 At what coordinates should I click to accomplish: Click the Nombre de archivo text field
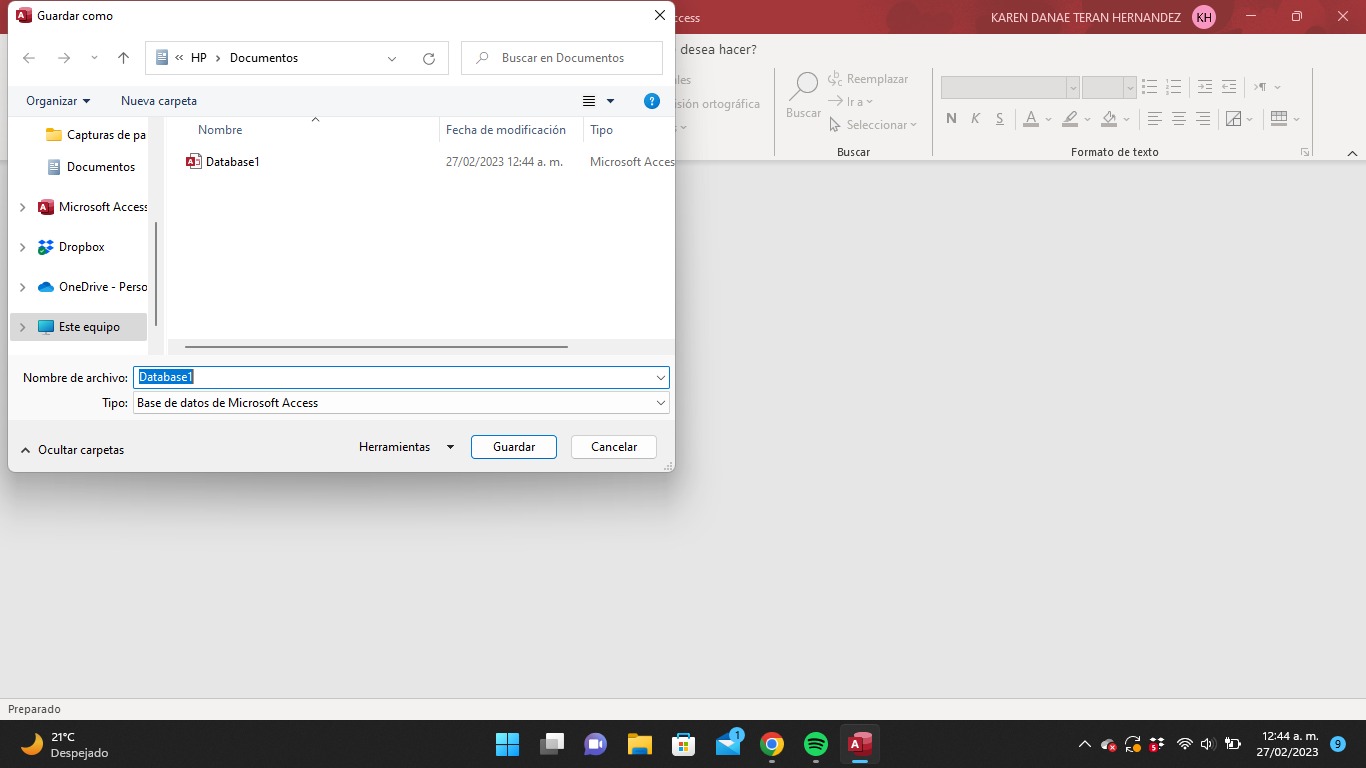point(394,378)
